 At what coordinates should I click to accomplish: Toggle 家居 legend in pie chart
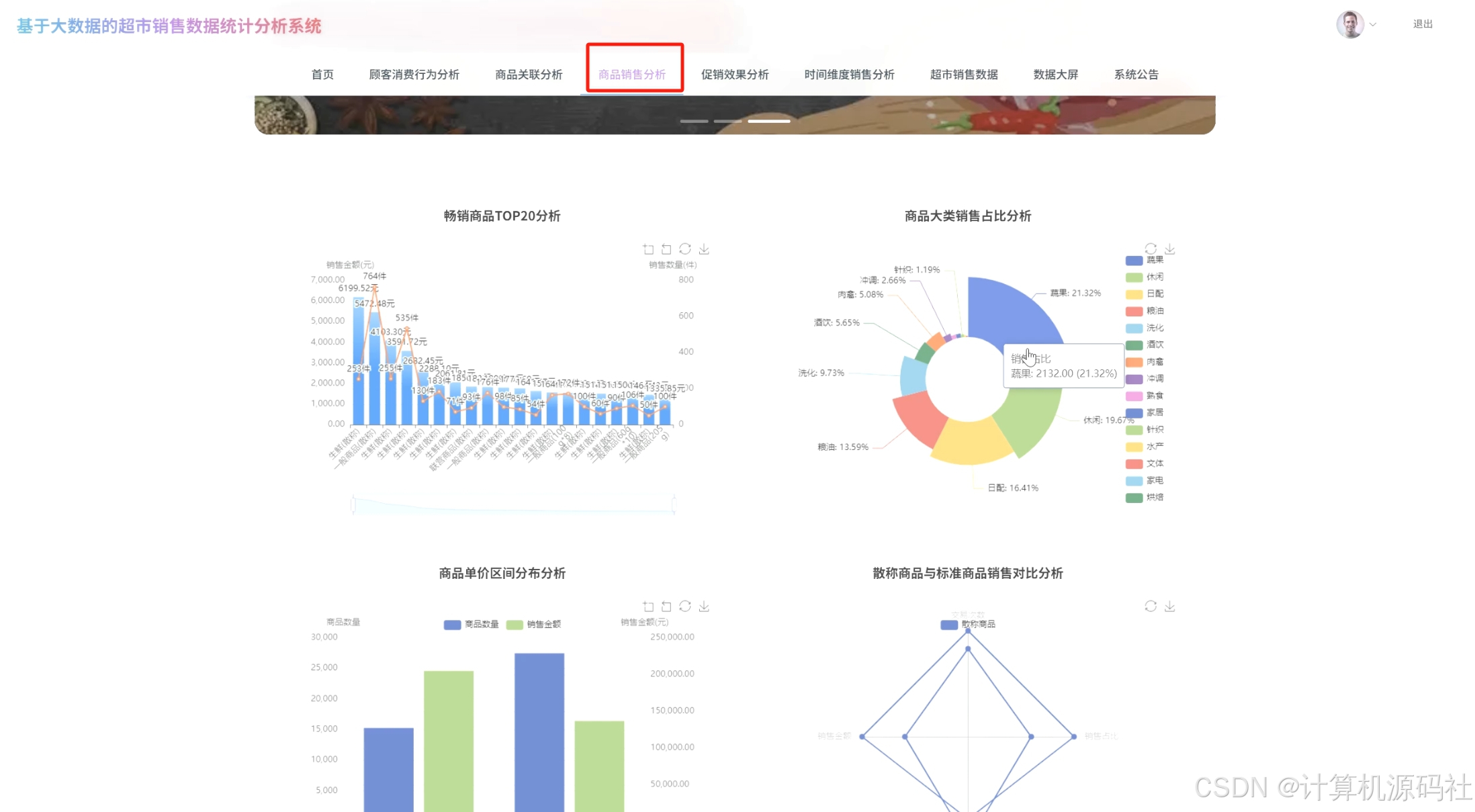pyautogui.click(x=1145, y=412)
